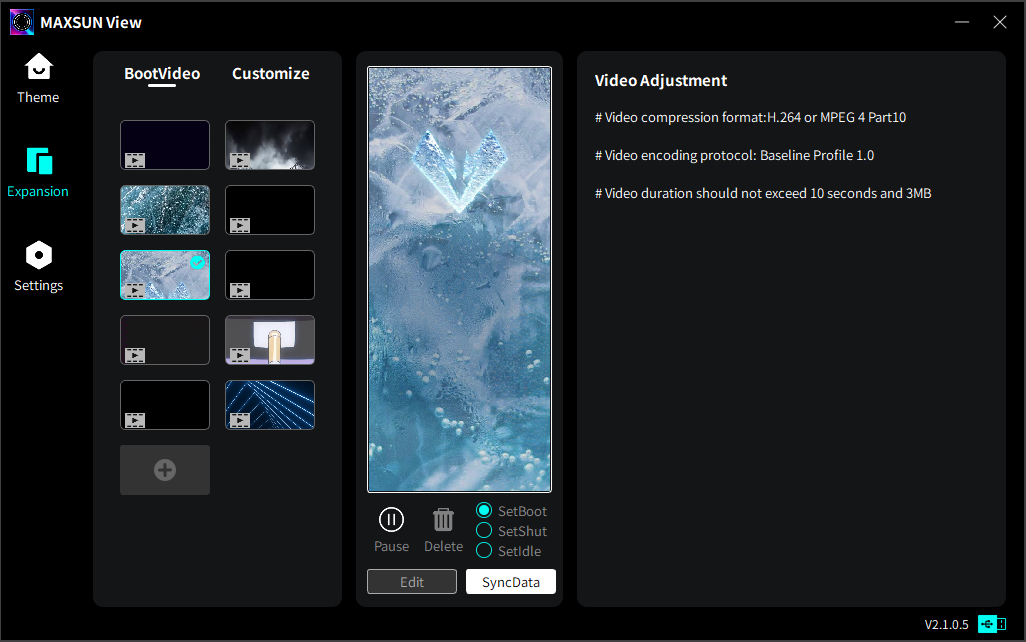Select the blue neon lines video thumbnail
The height and width of the screenshot is (642, 1026).
(270, 405)
